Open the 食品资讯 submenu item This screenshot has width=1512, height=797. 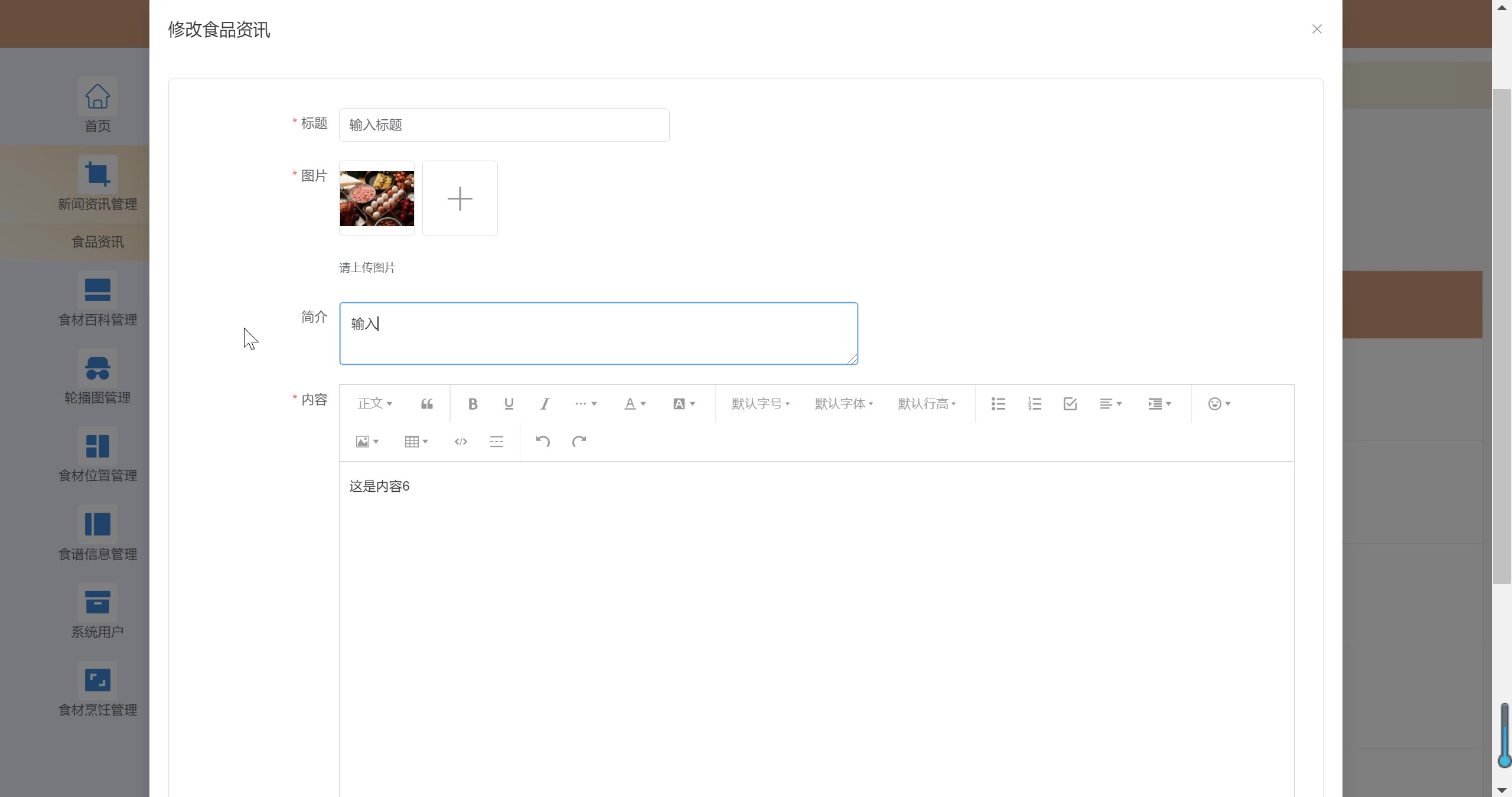97,242
